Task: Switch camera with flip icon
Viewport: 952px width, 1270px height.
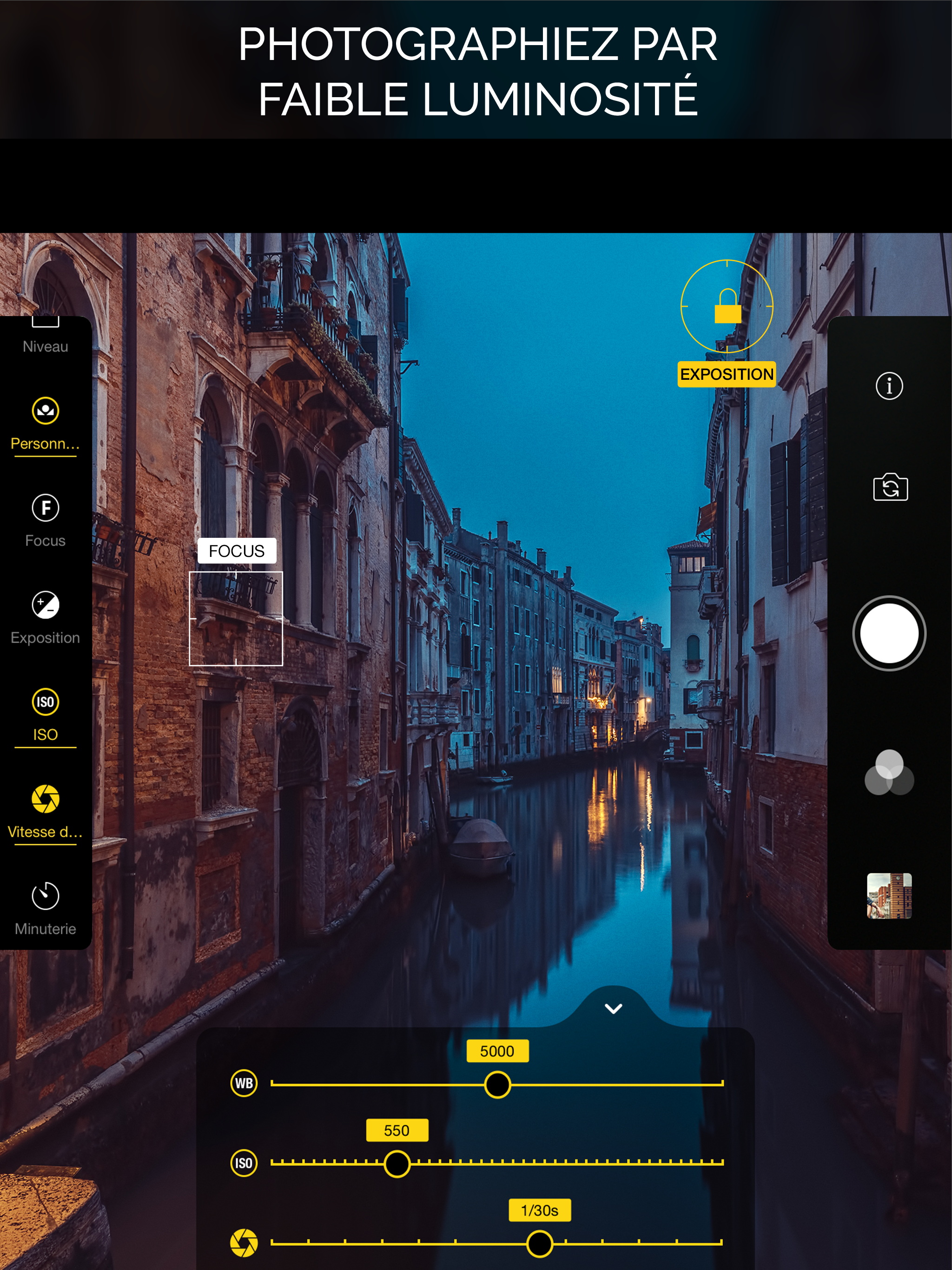Action: click(890, 488)
